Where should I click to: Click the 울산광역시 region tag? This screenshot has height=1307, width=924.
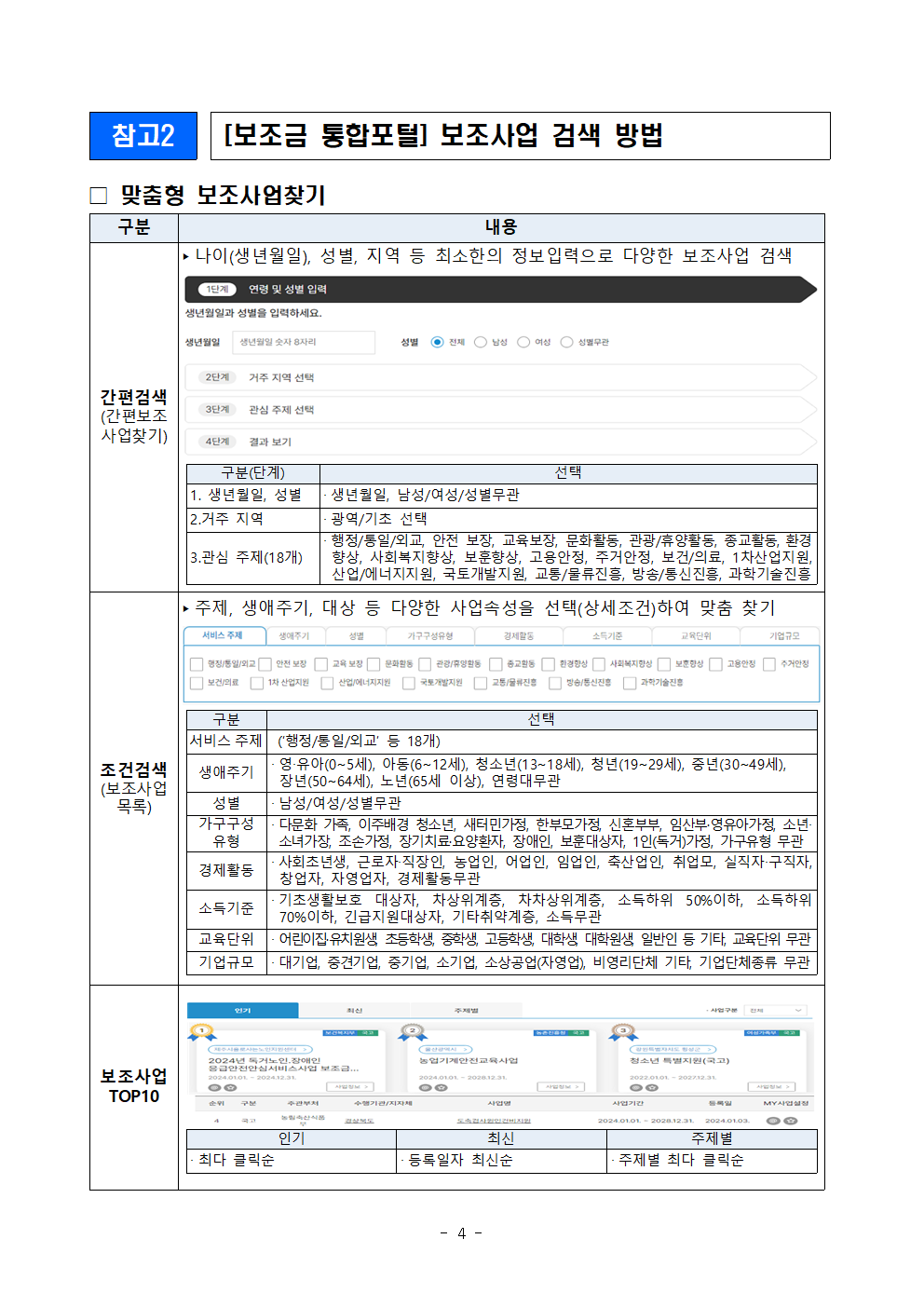tap(445, 1049)
